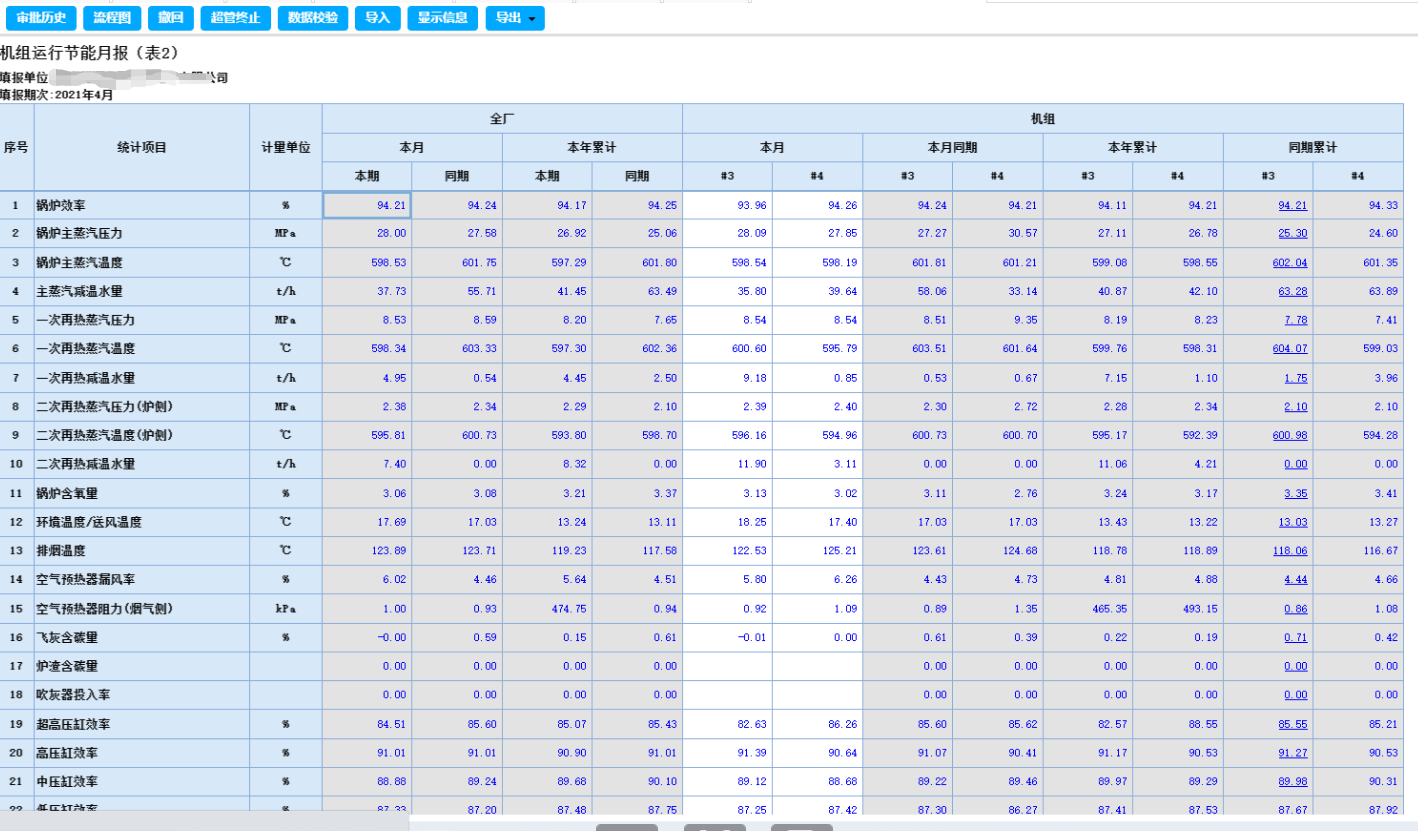1418x831 pixels.
Task: Edit 锅炉主蒸汽压力 本月 #3 input showing 28.09
Action: click(x=727, y=233)
